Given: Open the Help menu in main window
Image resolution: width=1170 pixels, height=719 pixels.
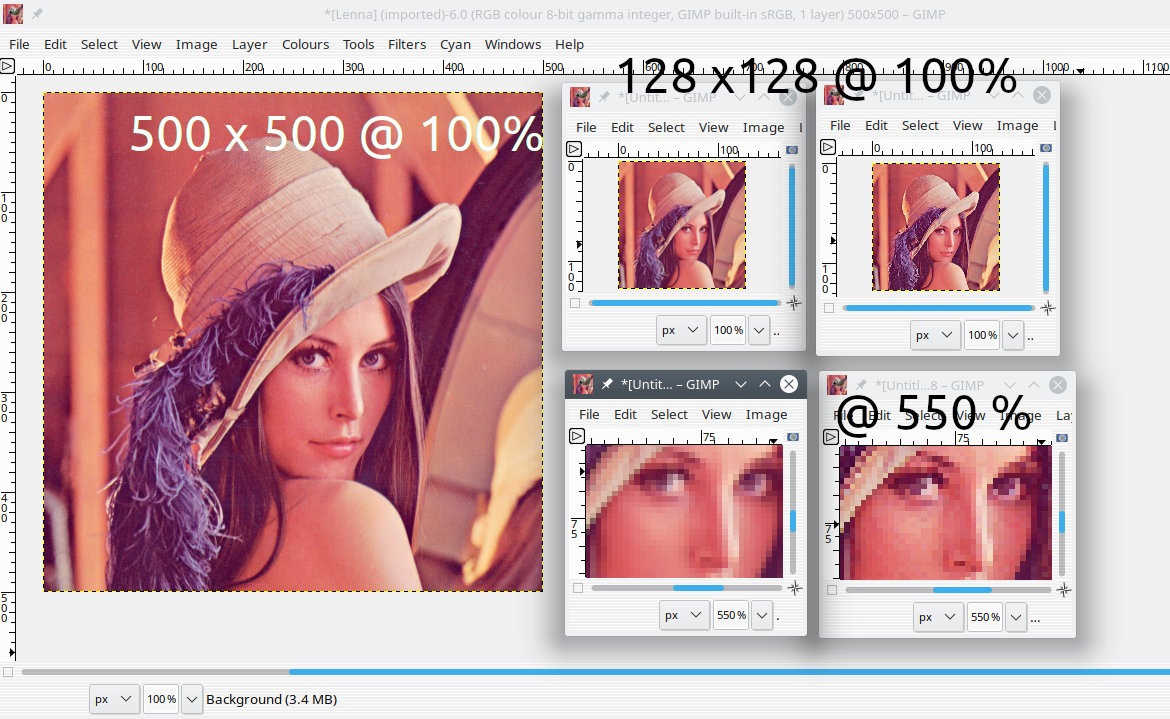Looking at the screenshot, I should [x=569, y=45].
